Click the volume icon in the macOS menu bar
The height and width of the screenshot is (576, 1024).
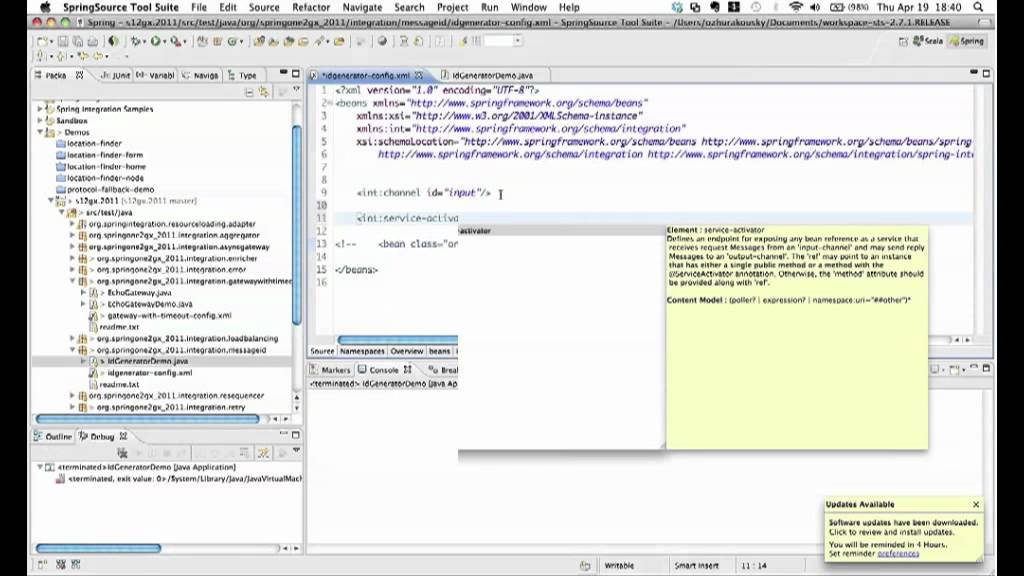tap(815, 7)
